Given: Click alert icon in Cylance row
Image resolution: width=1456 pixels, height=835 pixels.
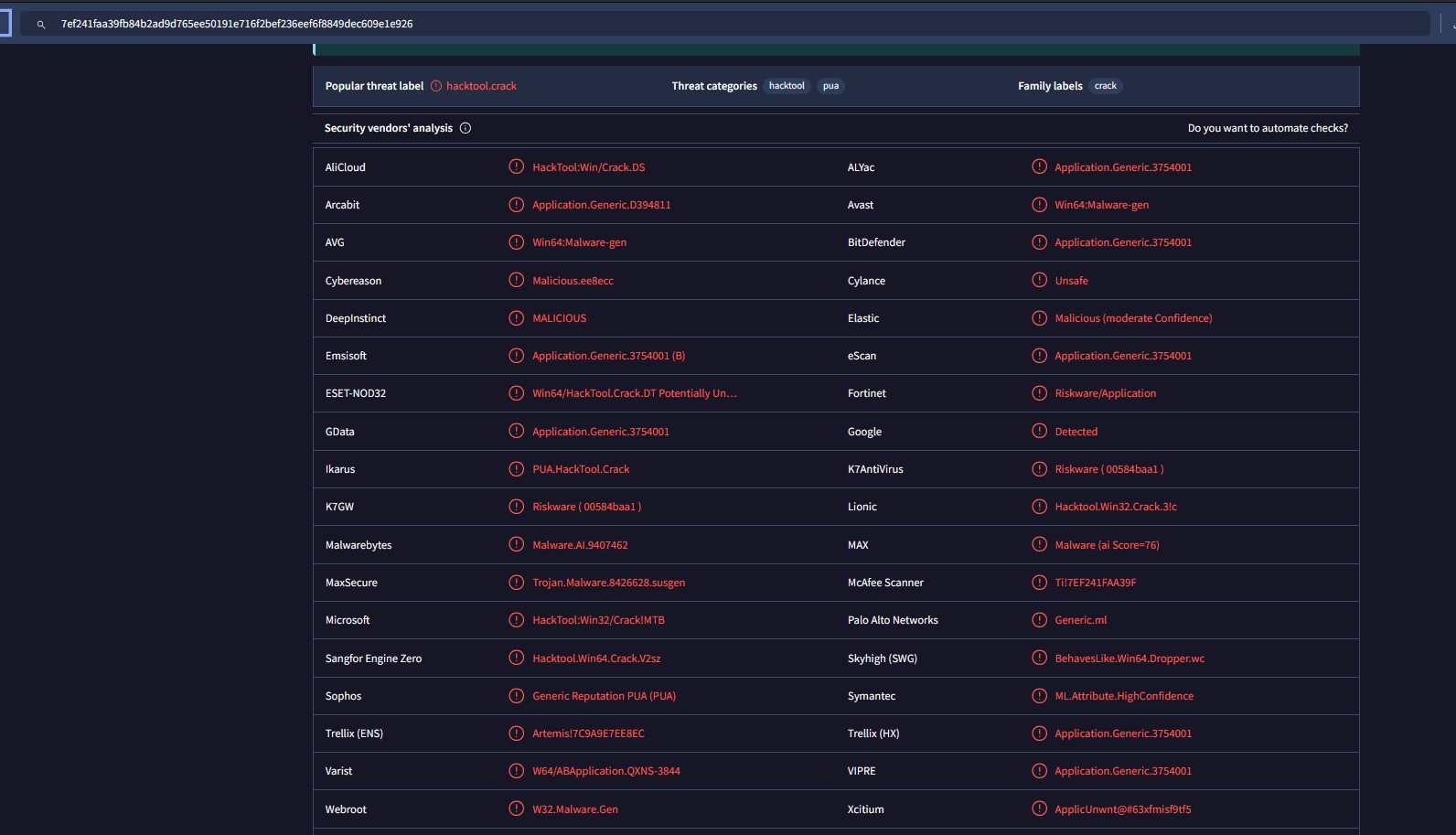Looking at the screenshot, I should [1039, 281].
